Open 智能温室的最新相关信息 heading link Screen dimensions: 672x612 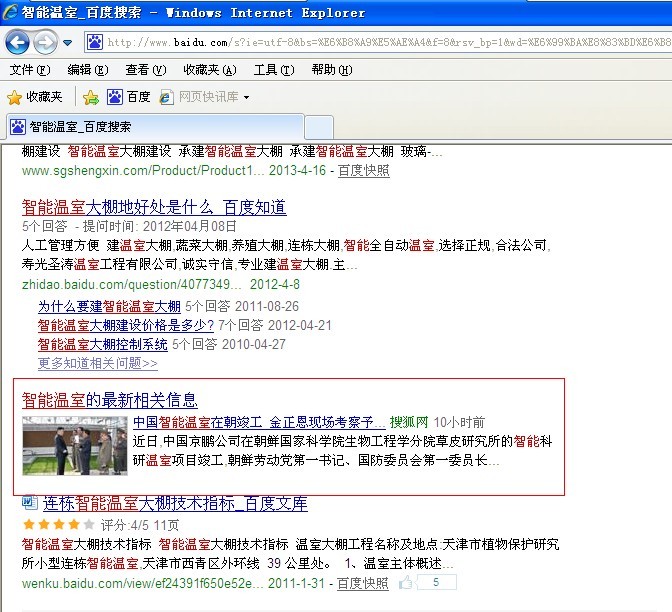coord(110,400)
